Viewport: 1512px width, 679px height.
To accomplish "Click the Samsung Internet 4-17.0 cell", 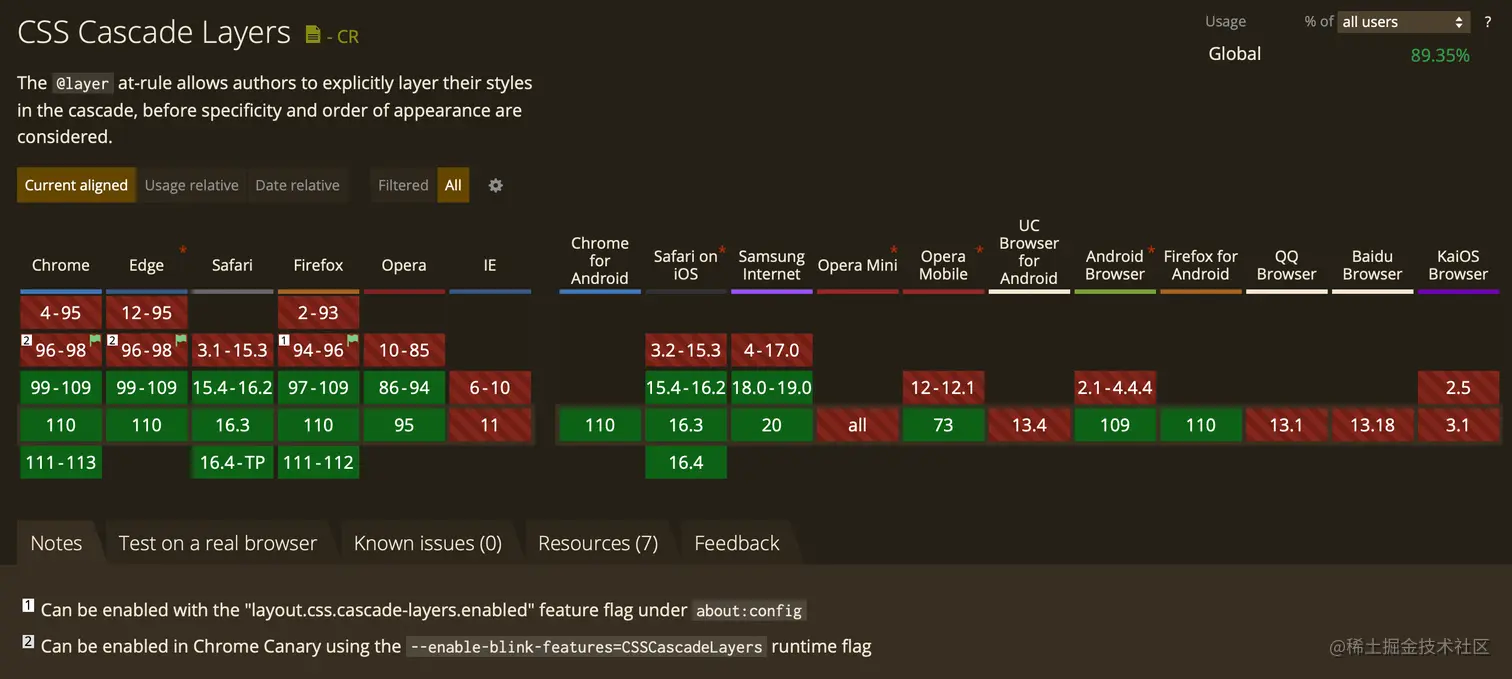I will coord(771,350).
